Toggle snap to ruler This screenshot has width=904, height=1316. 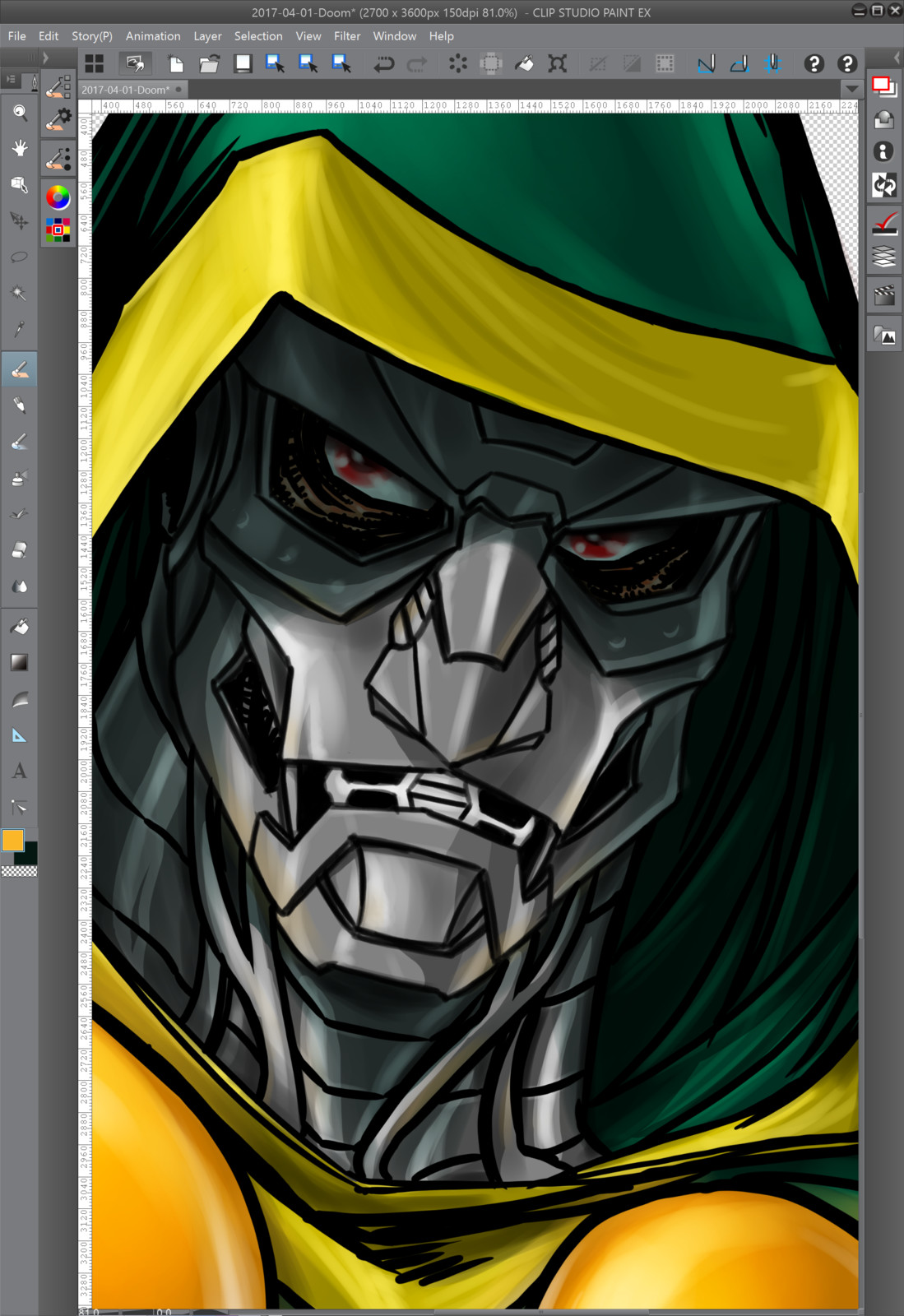pyautogui.click(x=706, y=63)
